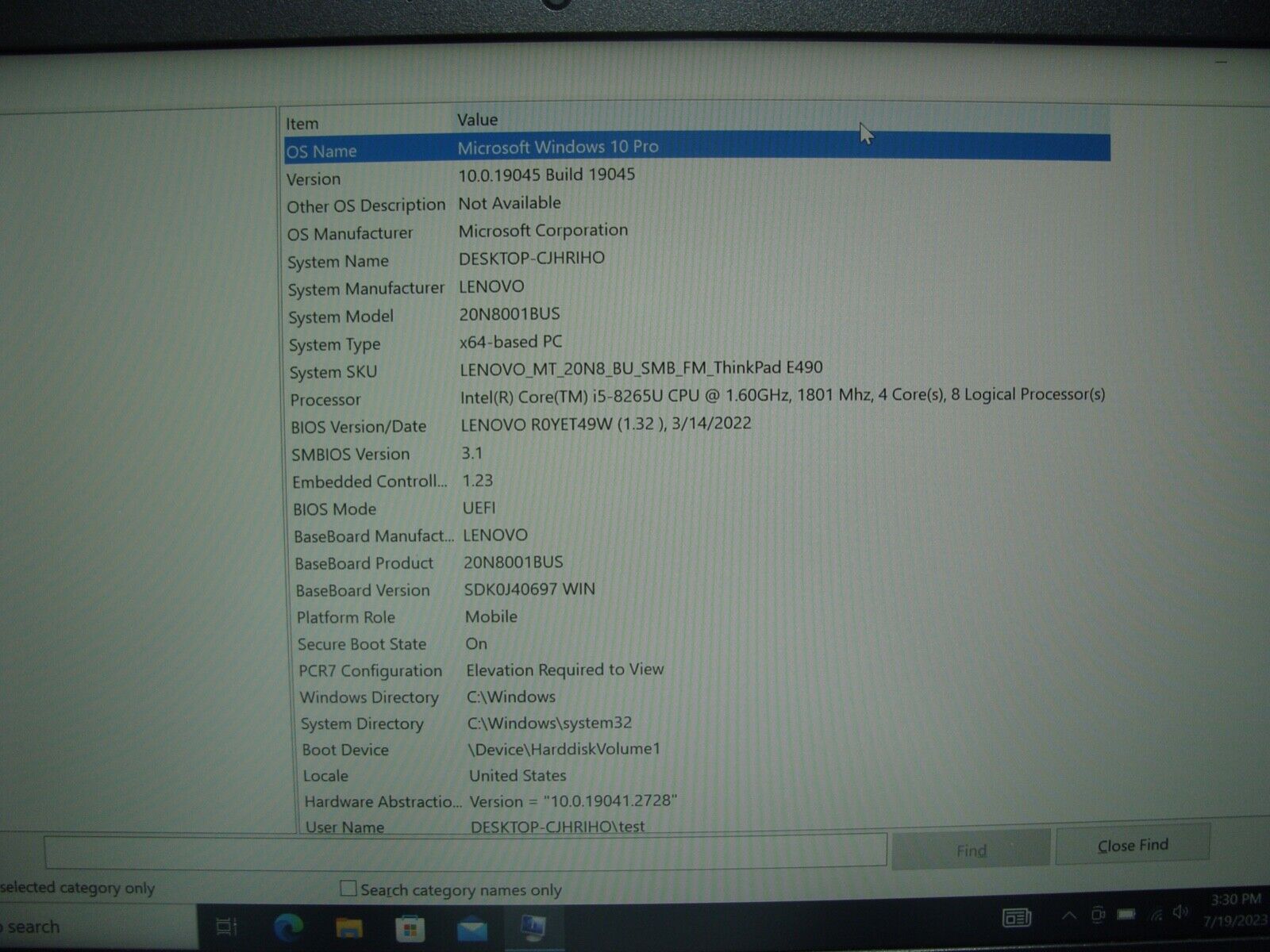The height and width of the screenshot is (952, 1270).
Task: Click the Intel Core i5-8265U processor value
Action: 783,394
